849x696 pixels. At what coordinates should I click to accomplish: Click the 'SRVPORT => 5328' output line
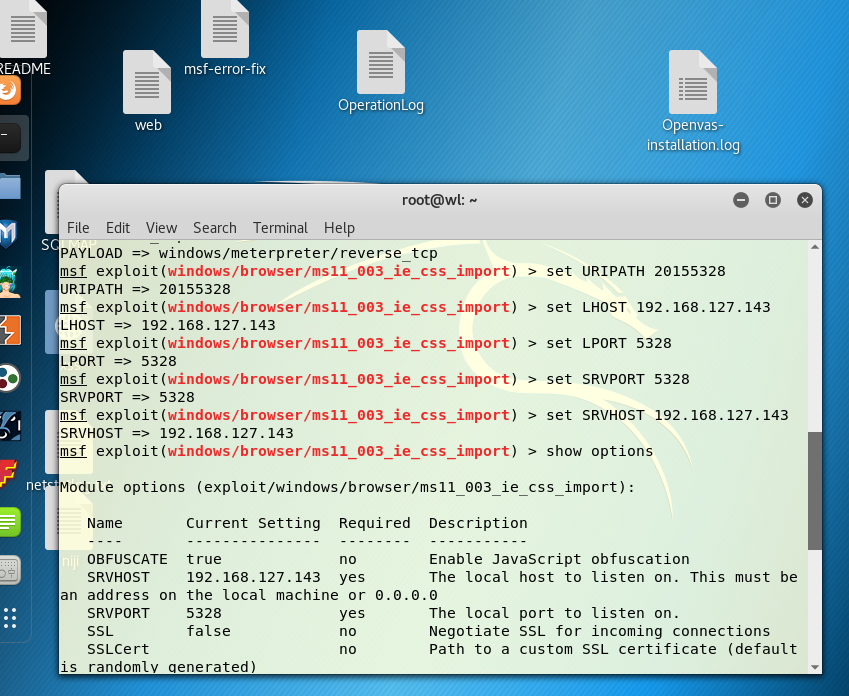(127, 397)
